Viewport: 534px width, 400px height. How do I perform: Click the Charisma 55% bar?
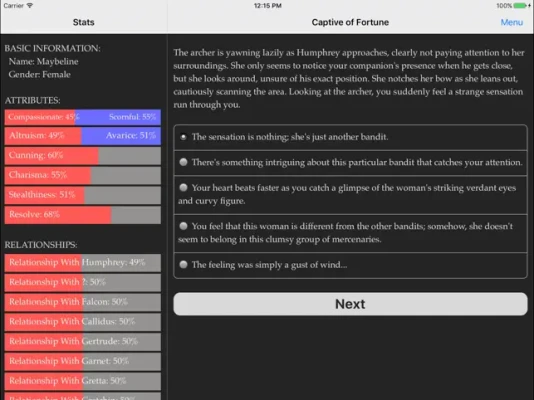(x=83, y=175)
